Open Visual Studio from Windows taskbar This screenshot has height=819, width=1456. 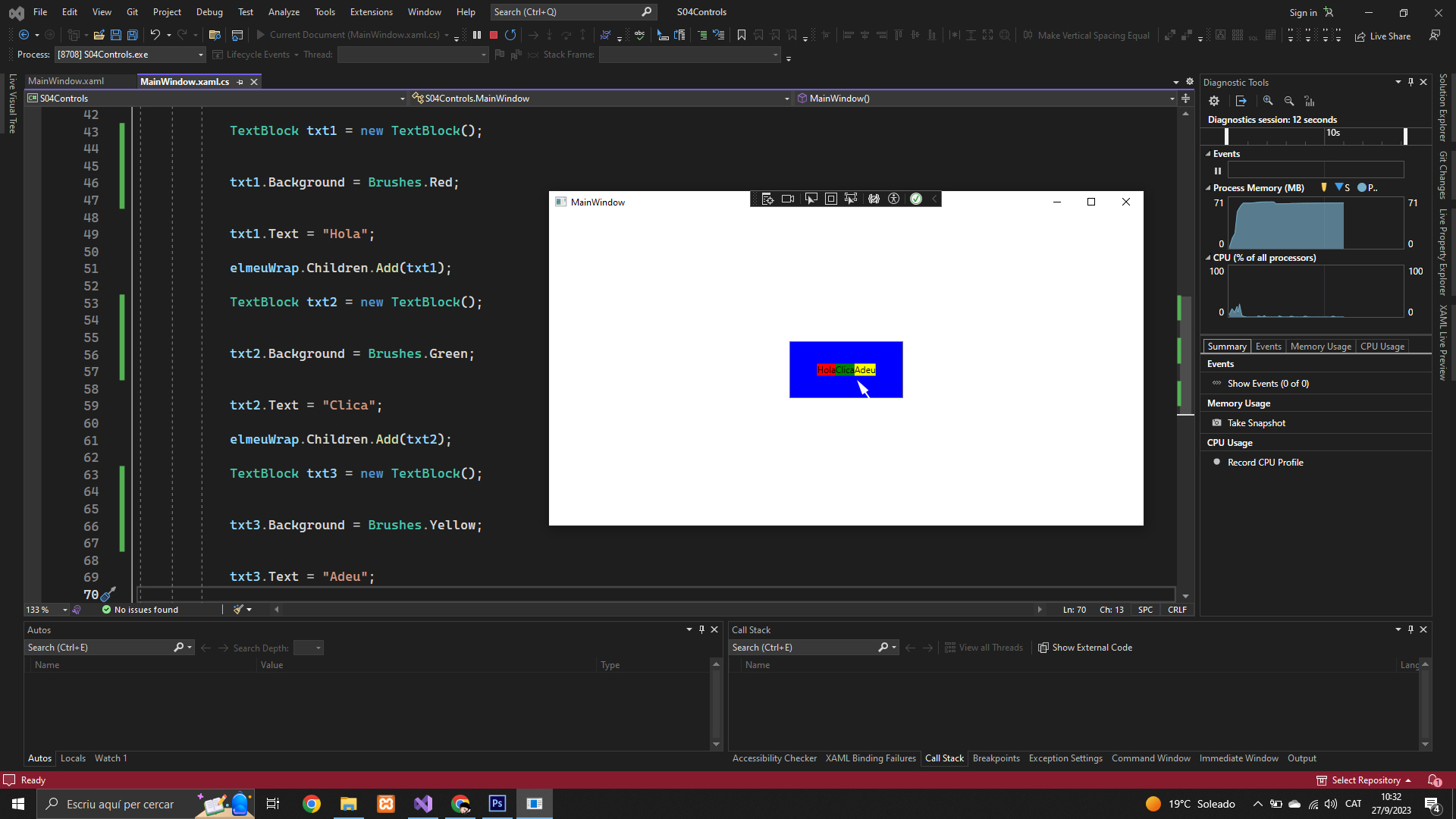point(423,804)
